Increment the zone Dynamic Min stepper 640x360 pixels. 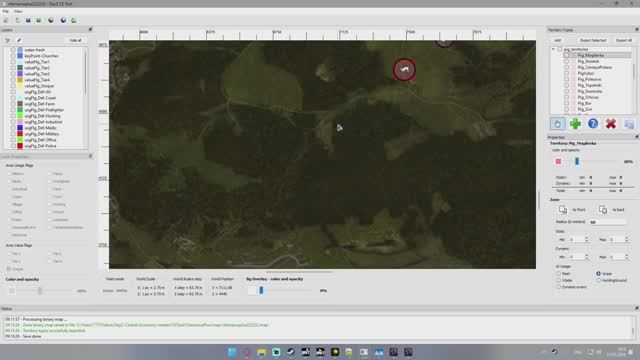click(x=587, y=255)
